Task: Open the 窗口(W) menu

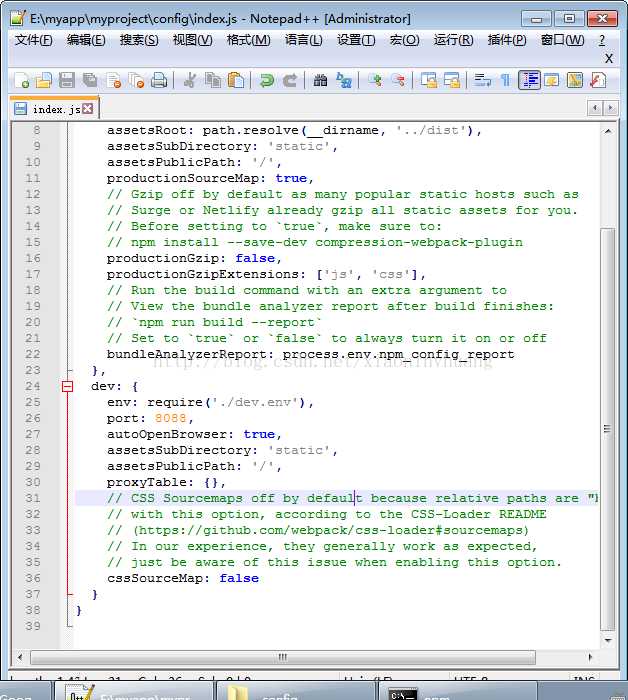Action: pyautogui.click(x=562, y=40)
